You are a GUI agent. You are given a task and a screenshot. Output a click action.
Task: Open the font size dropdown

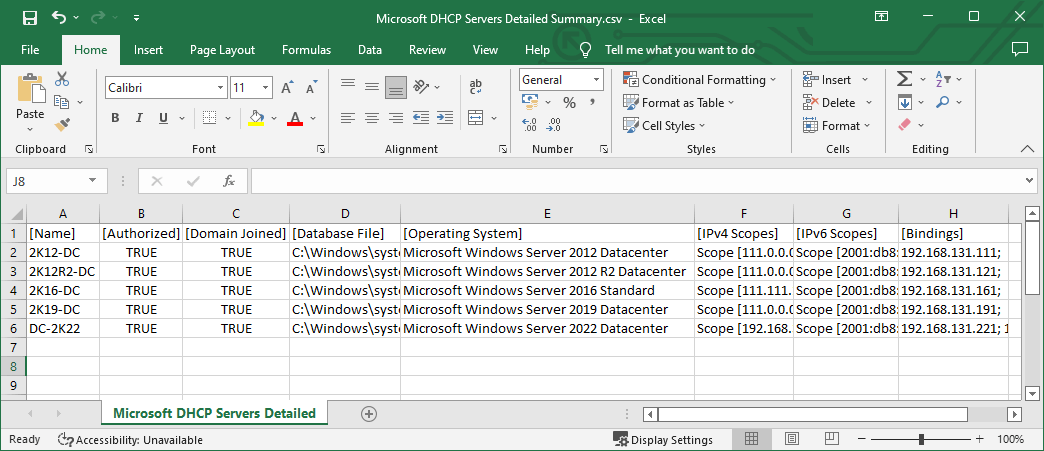pos(266,87)
